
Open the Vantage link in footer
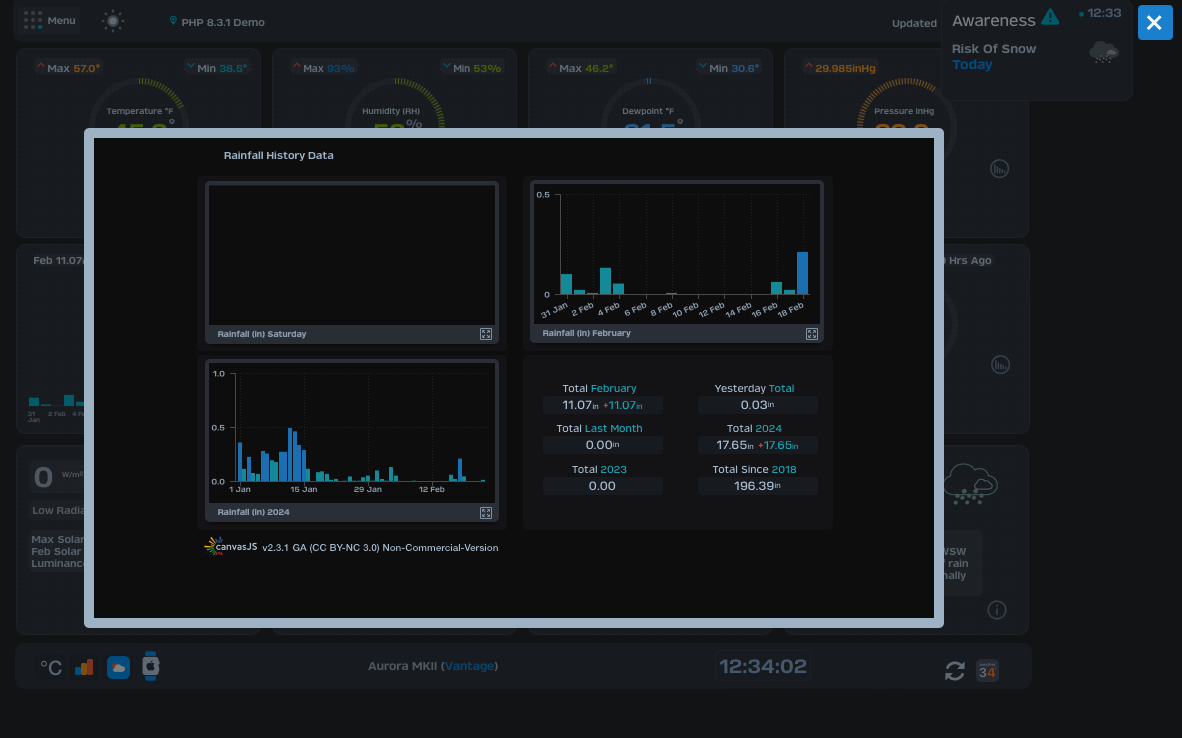coord(470,666)
